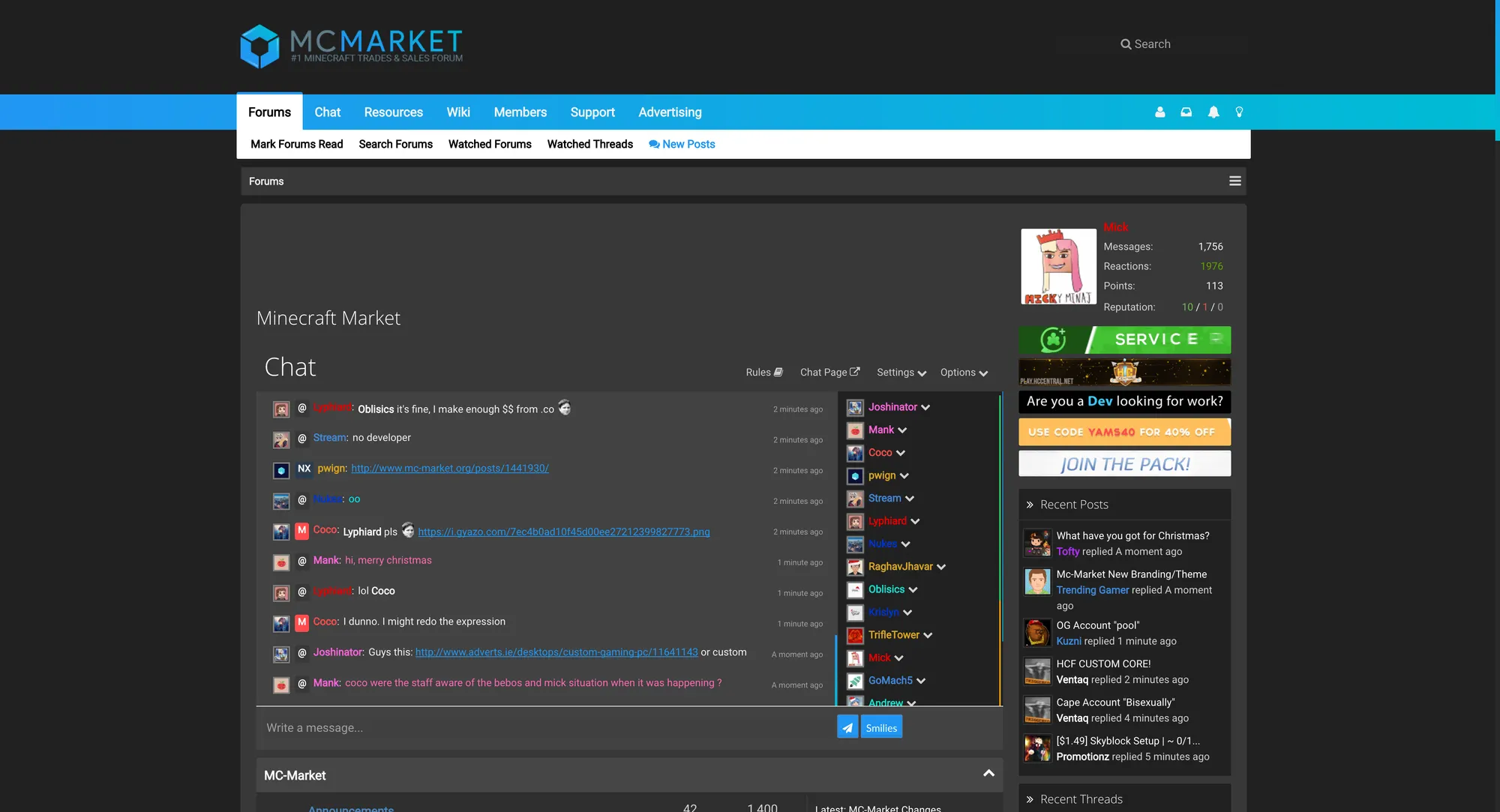The image size is (1500, 812).
Task: Click the red M badge on Coco's Lyphiard message
Action: pos(301,531)
